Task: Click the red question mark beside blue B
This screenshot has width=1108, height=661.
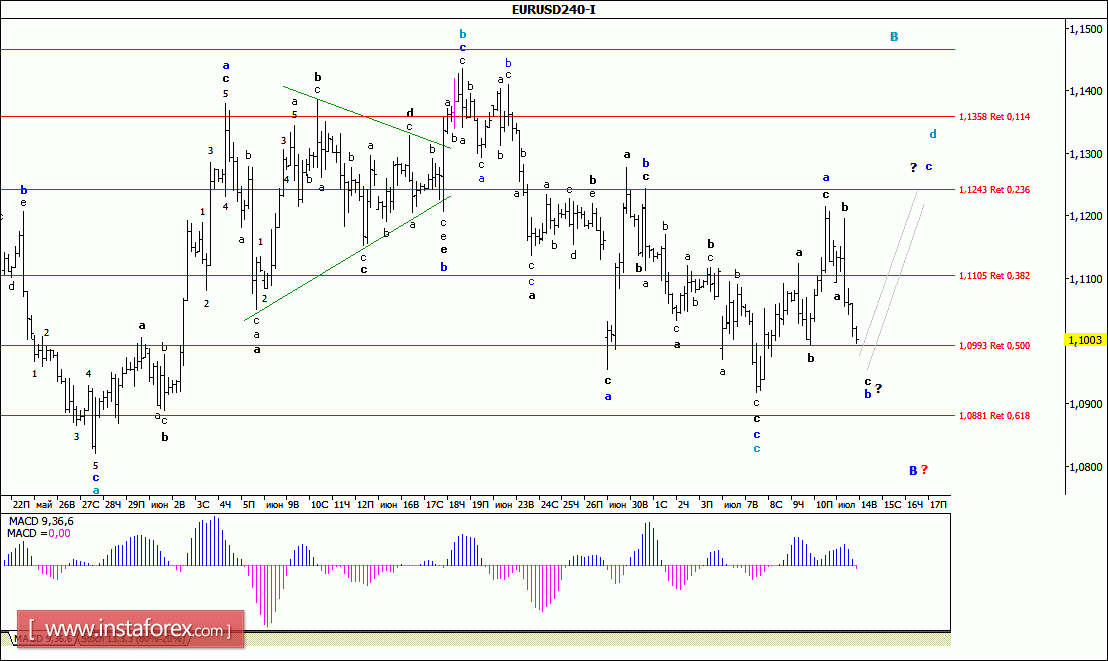Action: point(924,469)
